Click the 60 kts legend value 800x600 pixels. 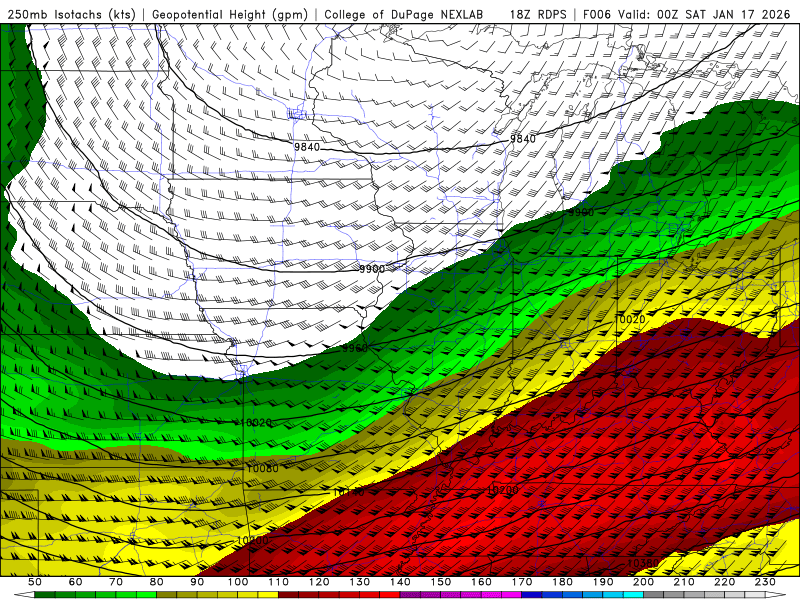[x=75, y=582]
